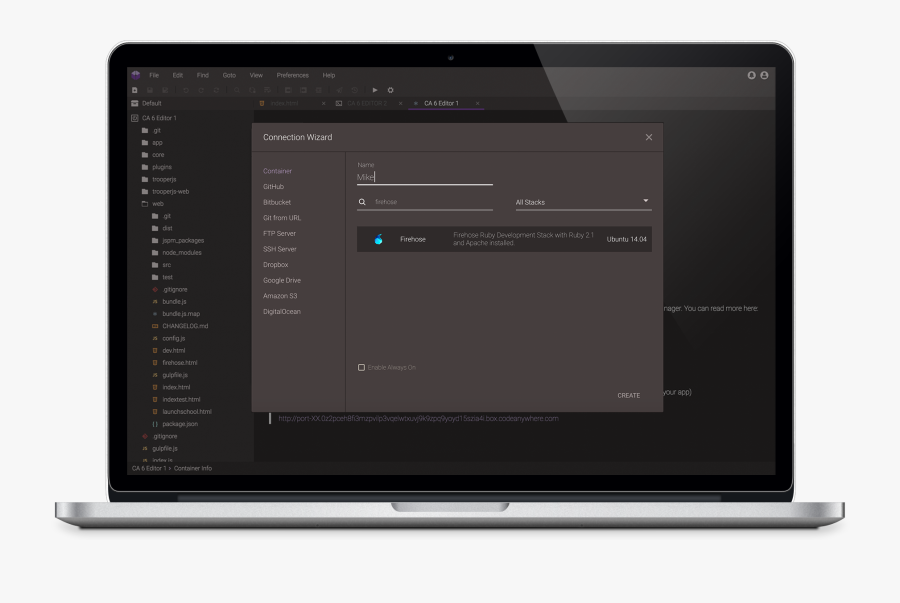The height and width of the screenshot is (603, 900).
Task: Click the Run play icon in toolbar
Action: 375,90
